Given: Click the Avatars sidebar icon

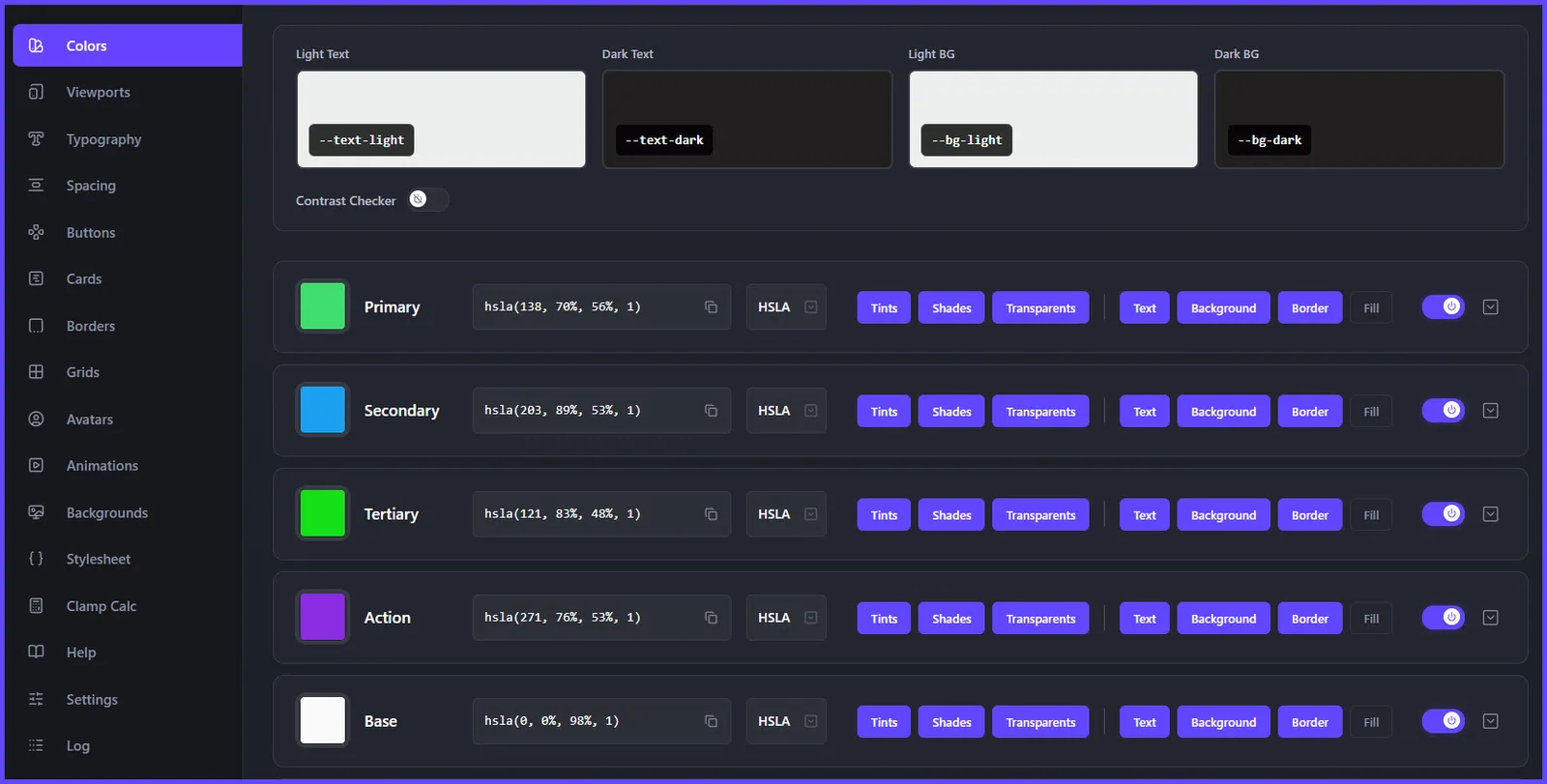Looking at the screenshot, I should coord(36,419).
